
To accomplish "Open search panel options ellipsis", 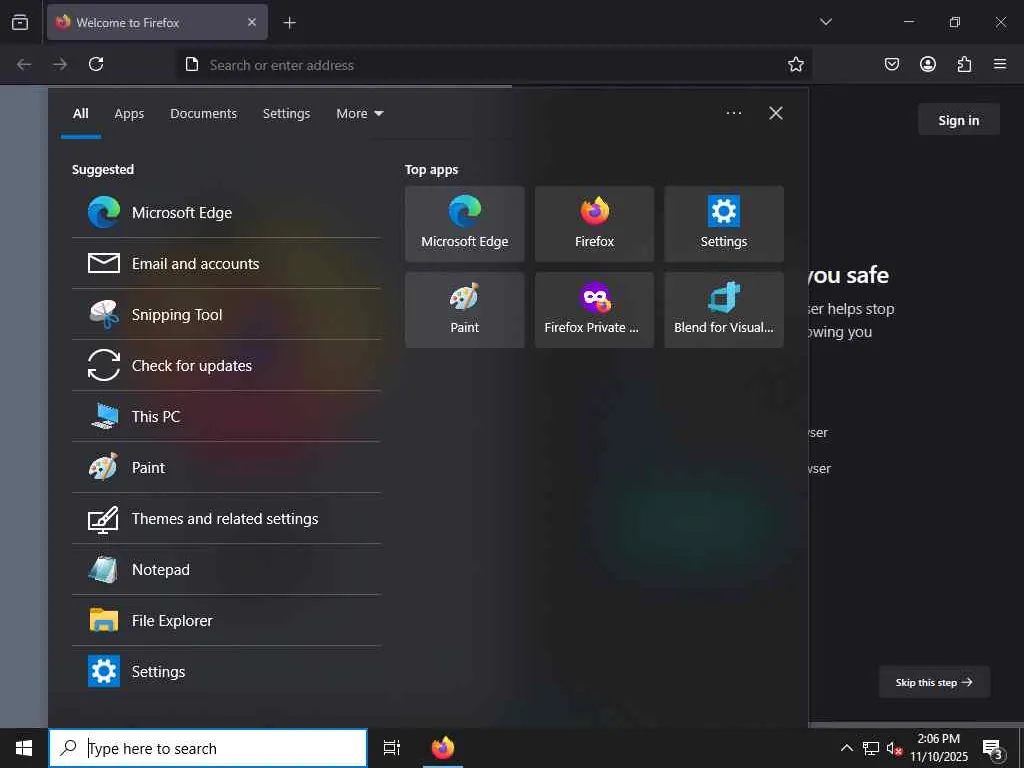I will tap(733, 113).
